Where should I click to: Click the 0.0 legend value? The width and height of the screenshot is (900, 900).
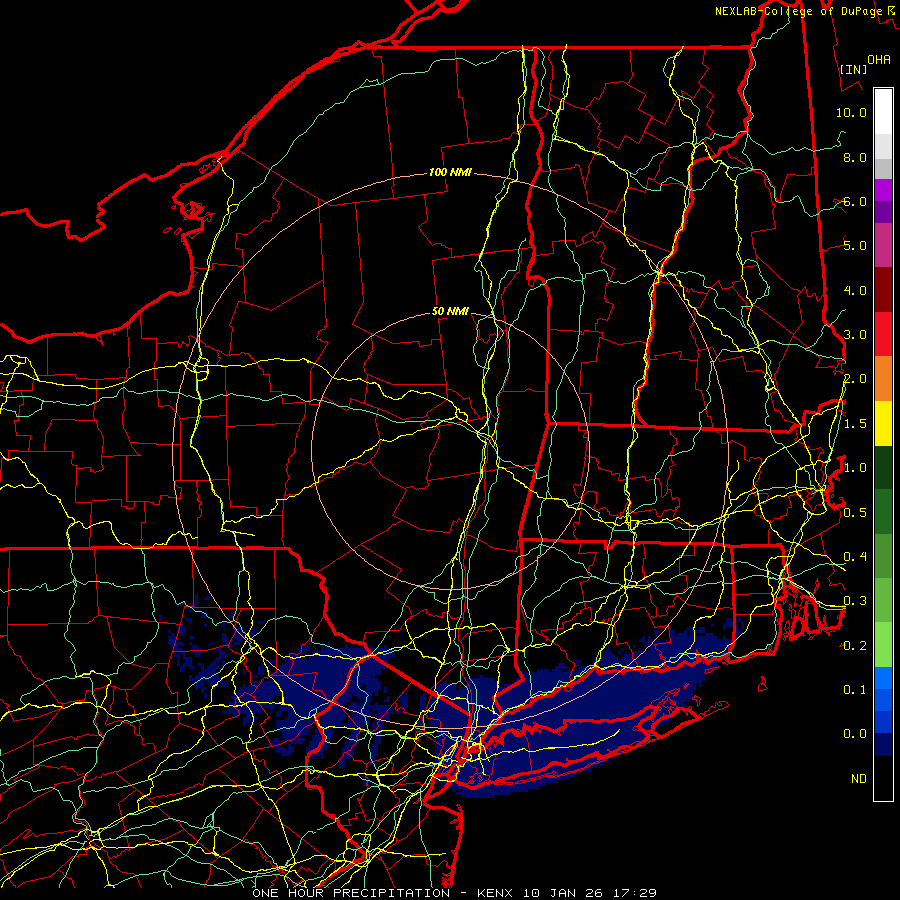(x=855, y=734)
